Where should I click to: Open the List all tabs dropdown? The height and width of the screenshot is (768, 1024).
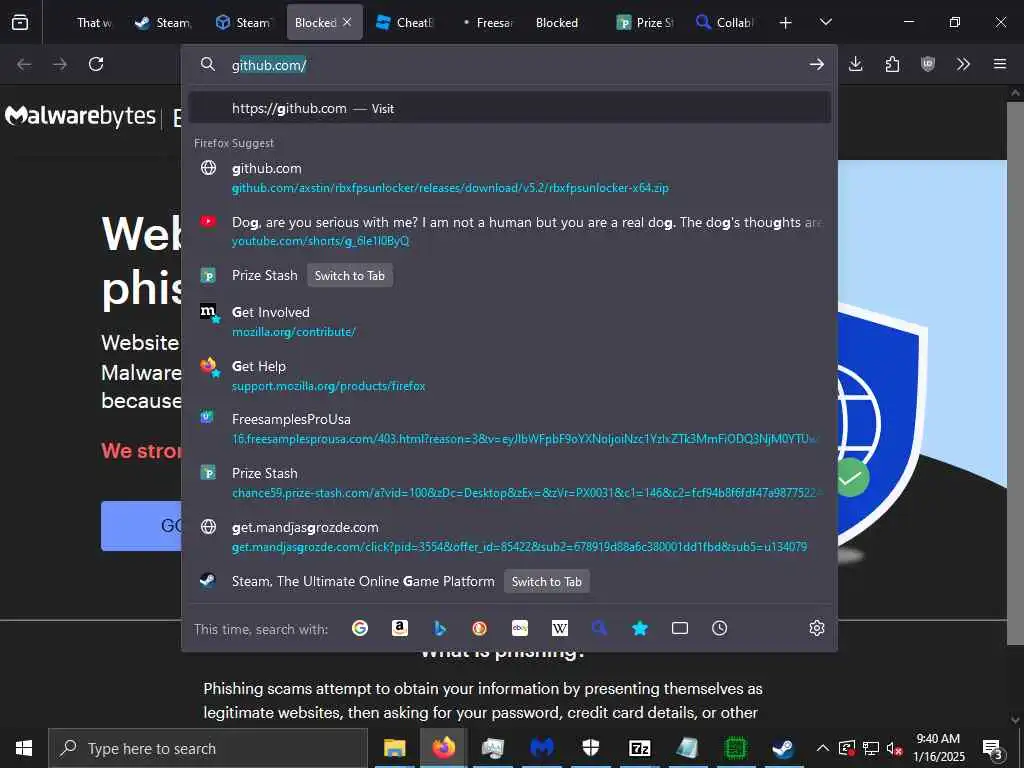tap(825, 22)
